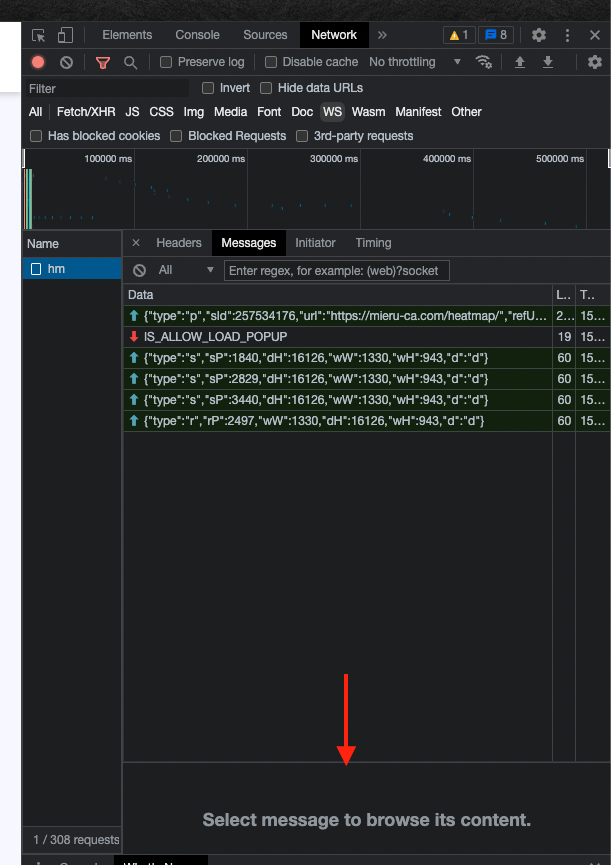Open network conditions wifi icon
The width and height of the screenshot is (611, 865).
(484, 62)
